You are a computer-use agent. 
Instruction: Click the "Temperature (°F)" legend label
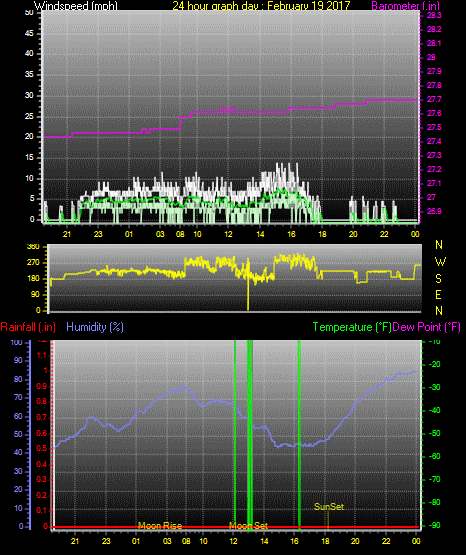(x=352, y=327)
